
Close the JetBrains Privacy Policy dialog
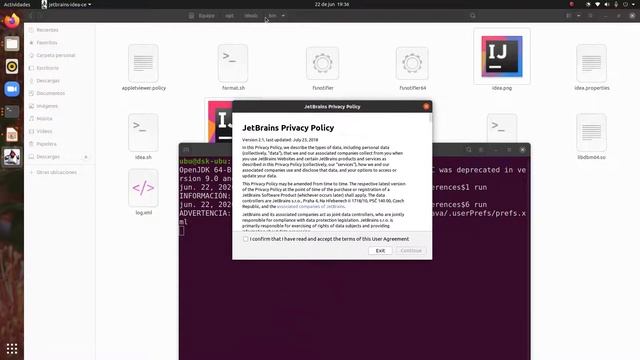[x=426, y=107]
